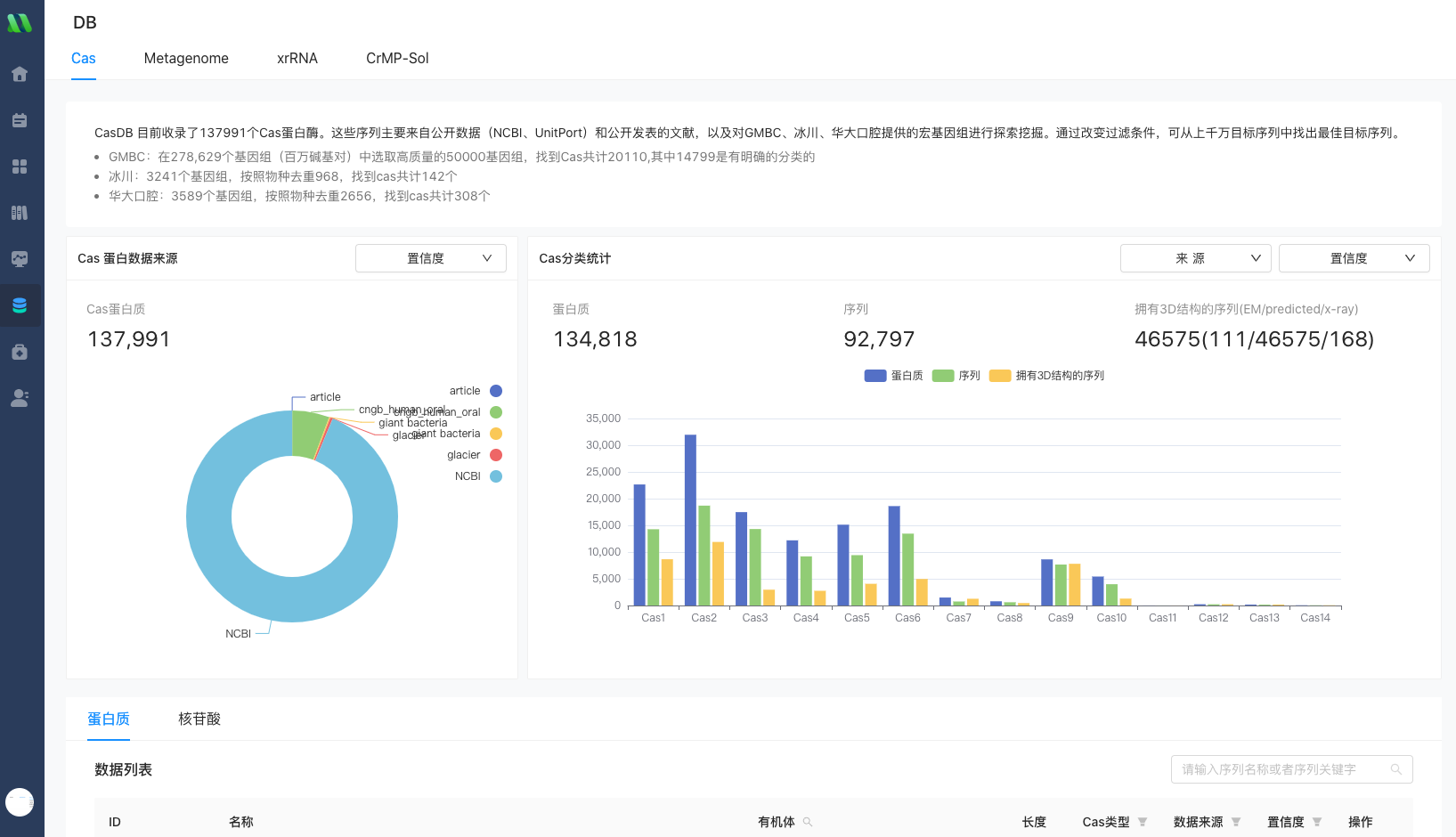Open the four-squares grid icon in sidebar
This screenshot has width=1456, height=837.
point(20,167)
